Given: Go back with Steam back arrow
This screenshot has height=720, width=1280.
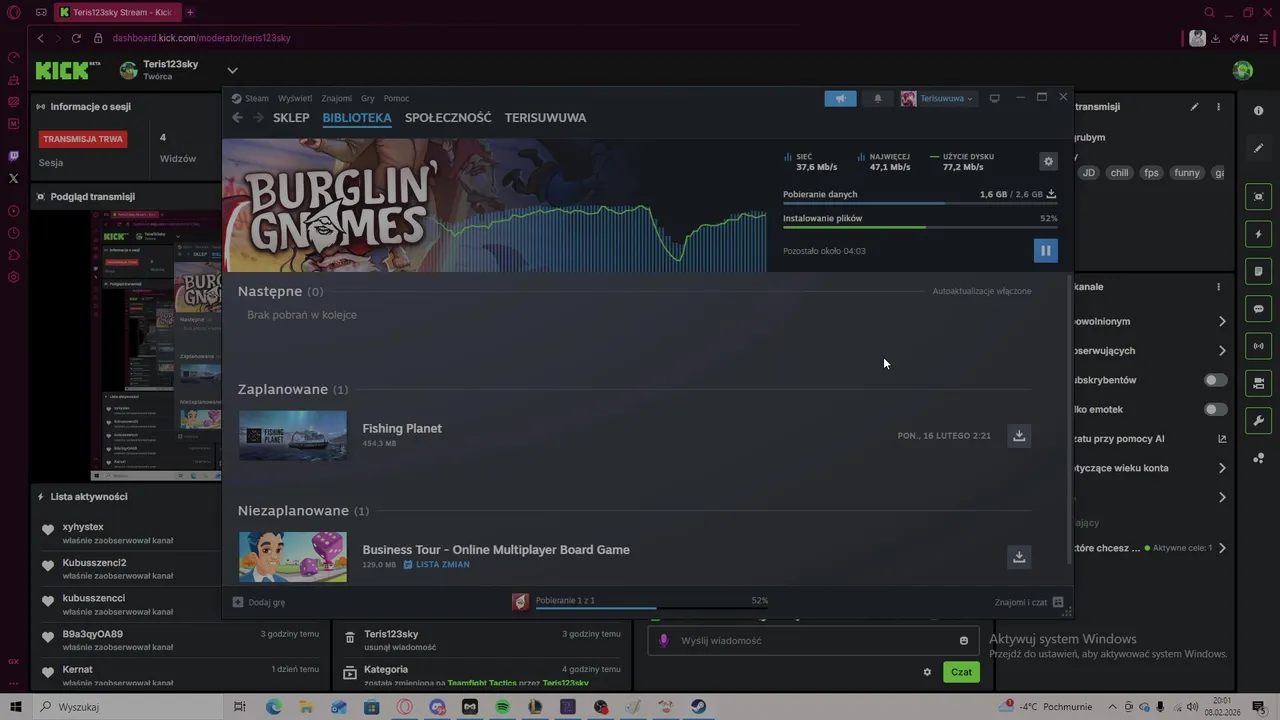Looking at the screenshot, I should tap(237, 117).
